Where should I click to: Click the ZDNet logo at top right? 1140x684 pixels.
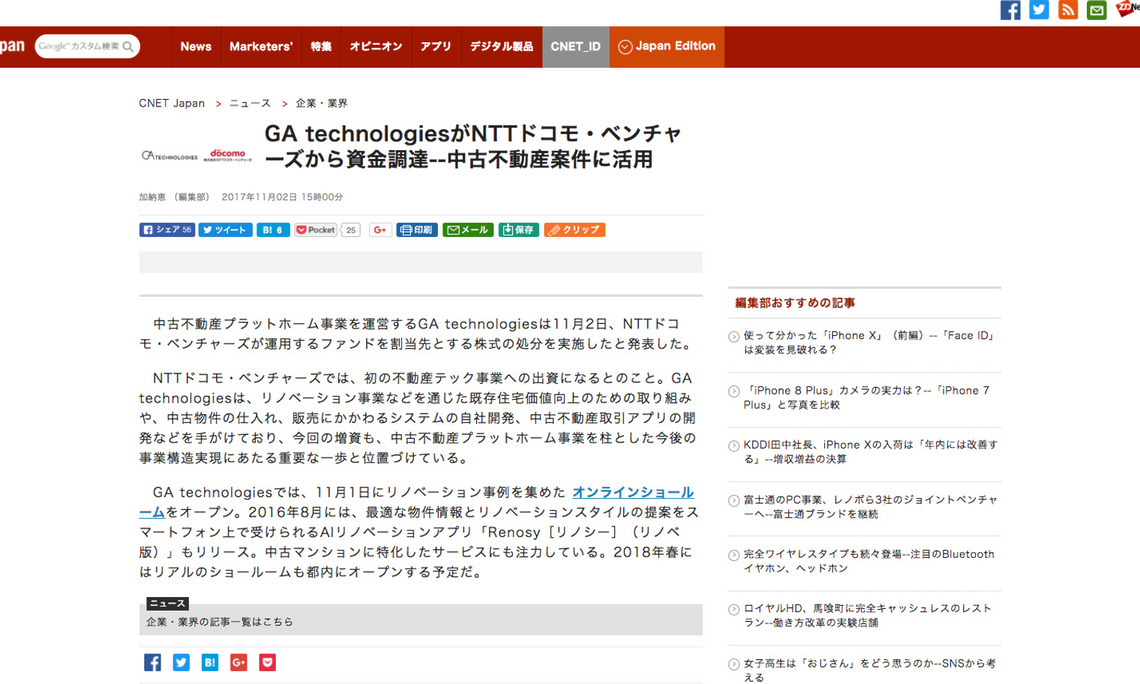(1126, 10)
